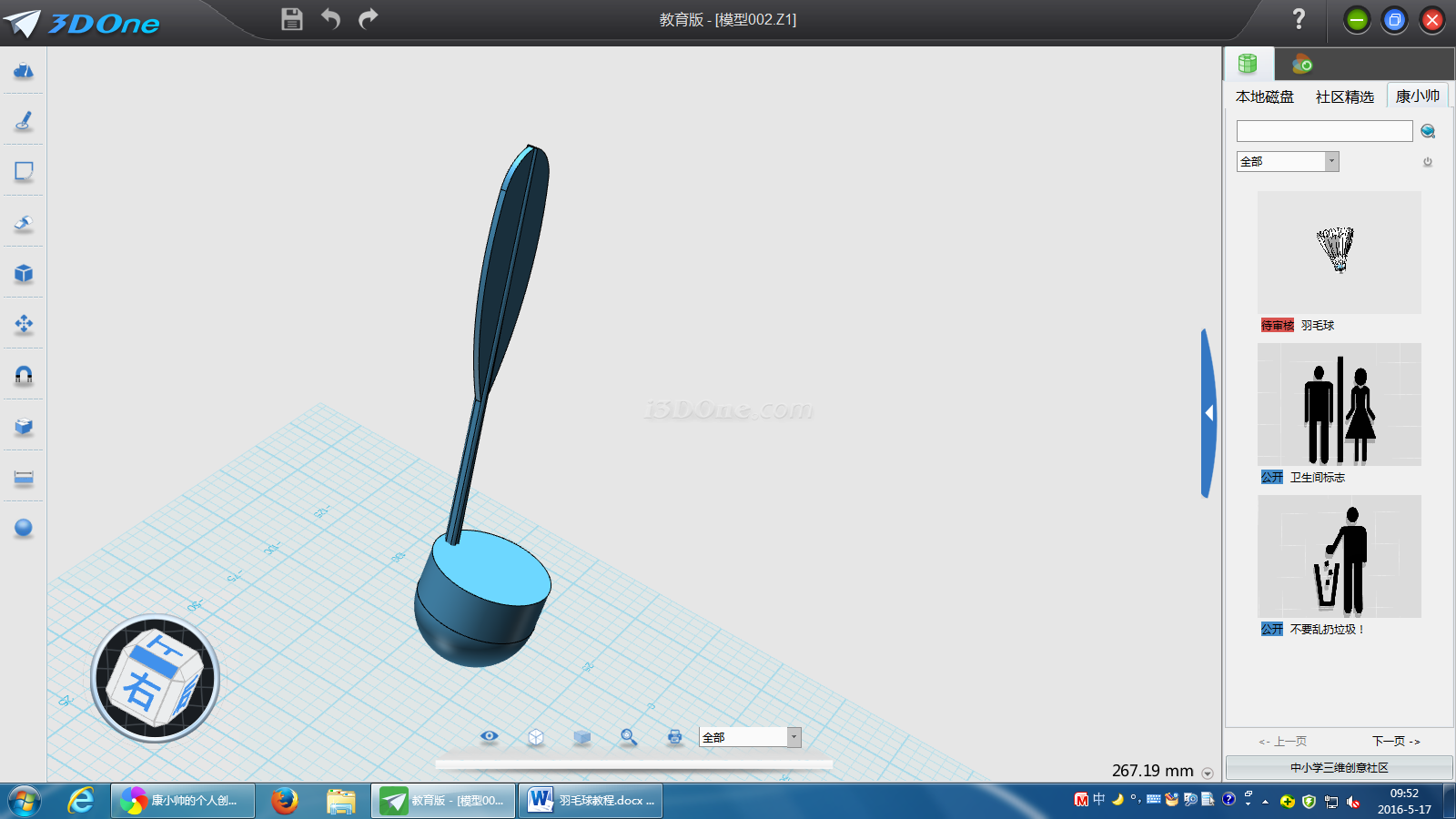Click the 3D print icon in bottom toolbar
The height and width of the screenshot is (819, 1456).
point(674,737)
